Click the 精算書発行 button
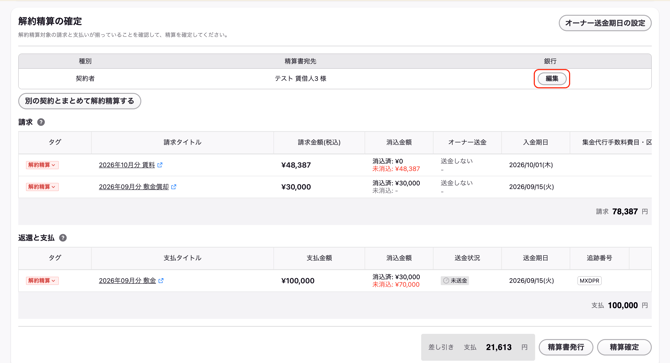This screenshot has width=670, height=363. coord(566,347)
